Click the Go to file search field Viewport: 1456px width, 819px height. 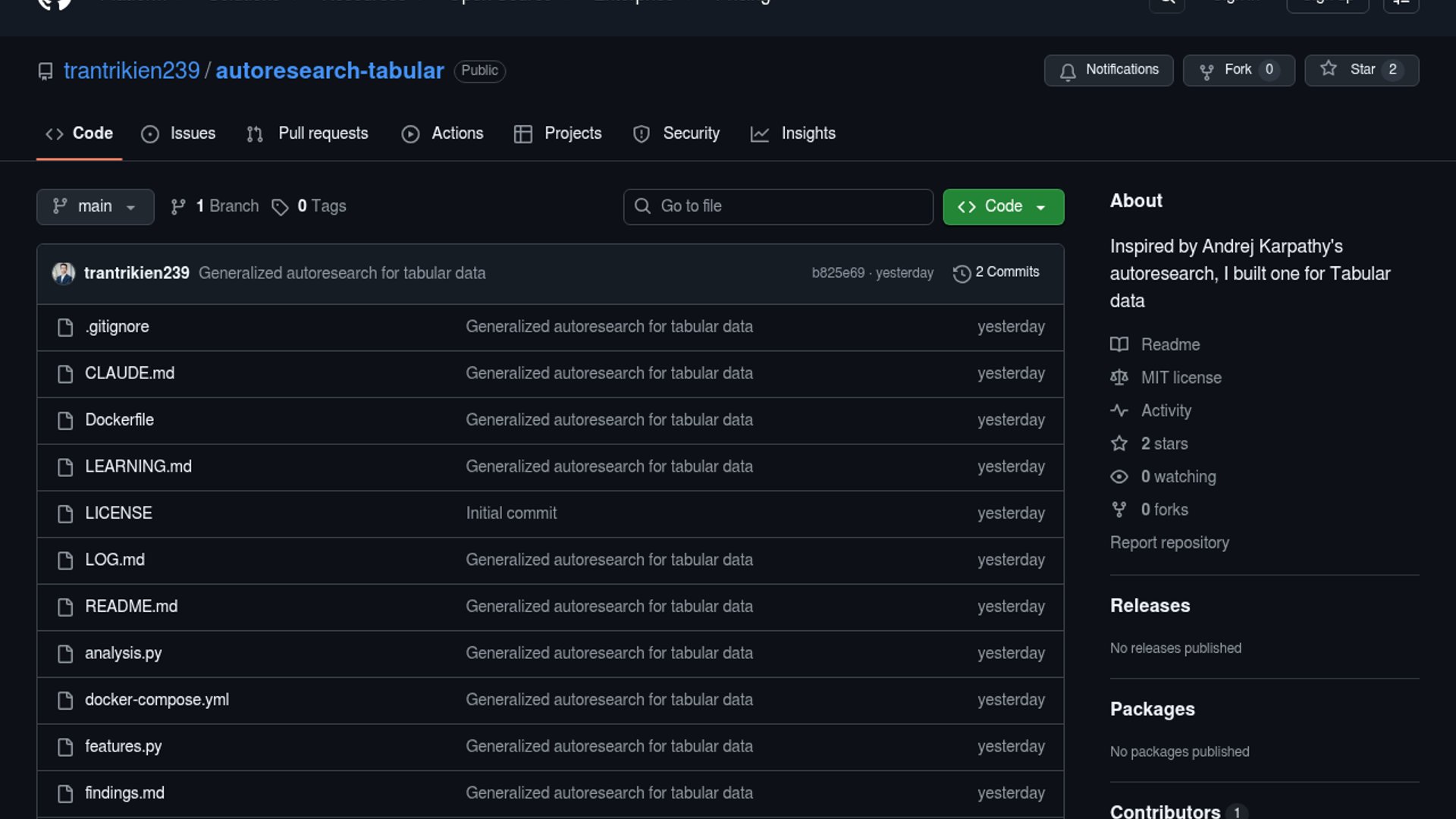click(778, 206)
